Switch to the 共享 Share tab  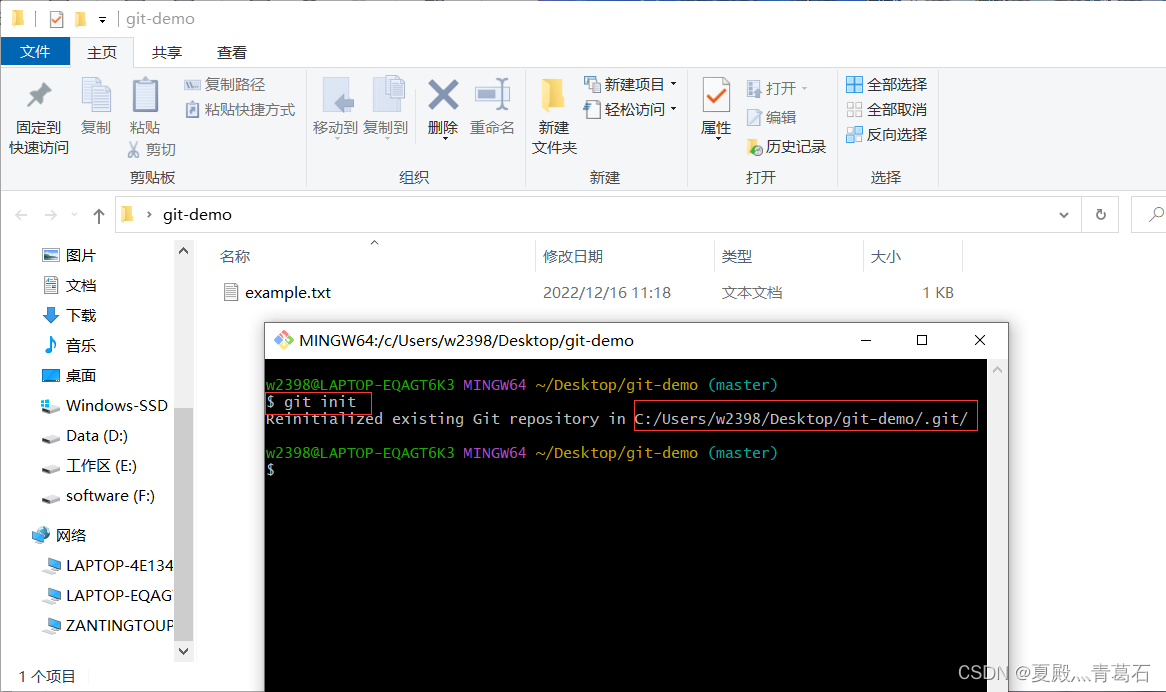(167, 53)
